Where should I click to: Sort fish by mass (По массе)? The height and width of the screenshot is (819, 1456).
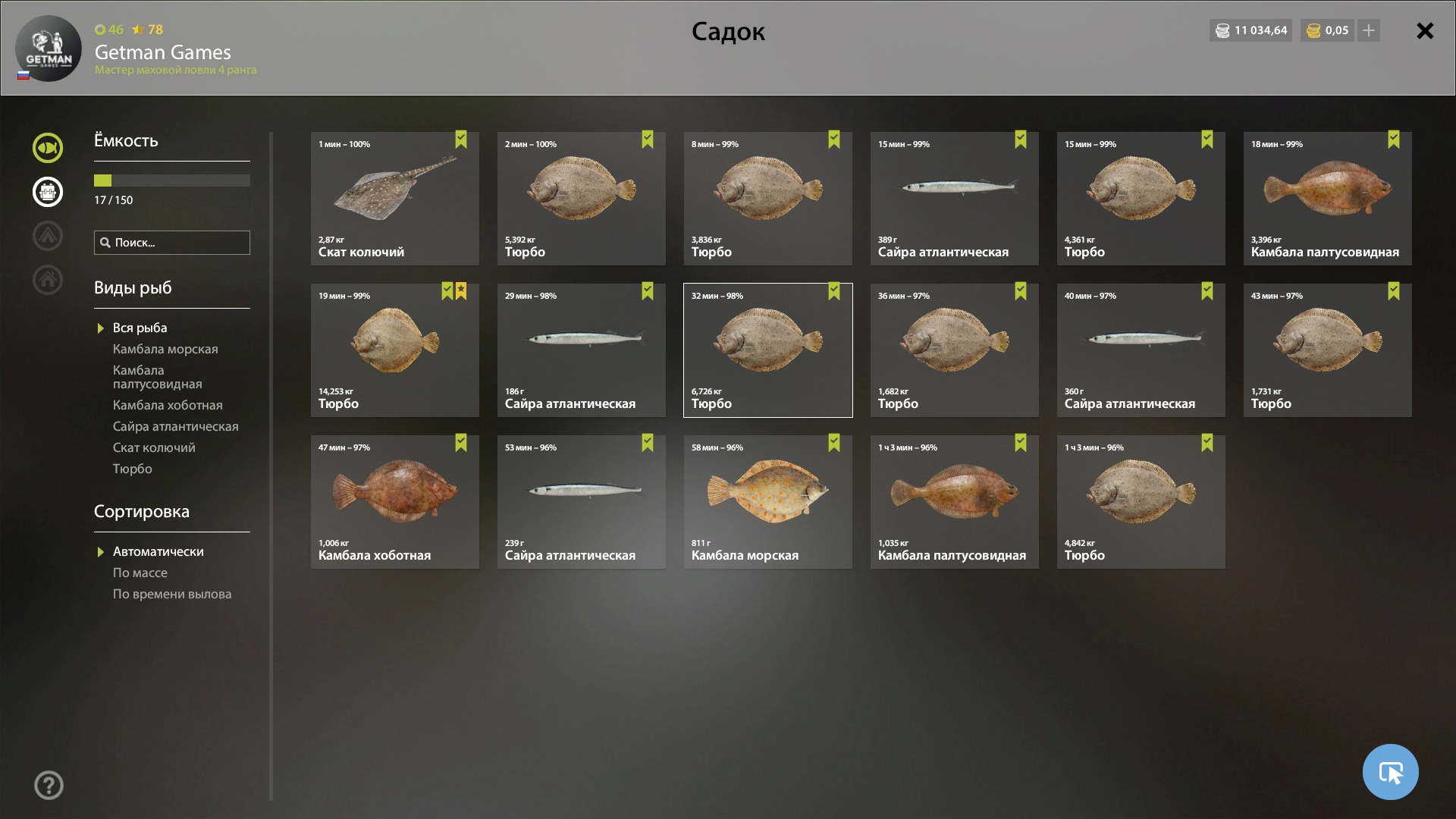coord(140,573)
